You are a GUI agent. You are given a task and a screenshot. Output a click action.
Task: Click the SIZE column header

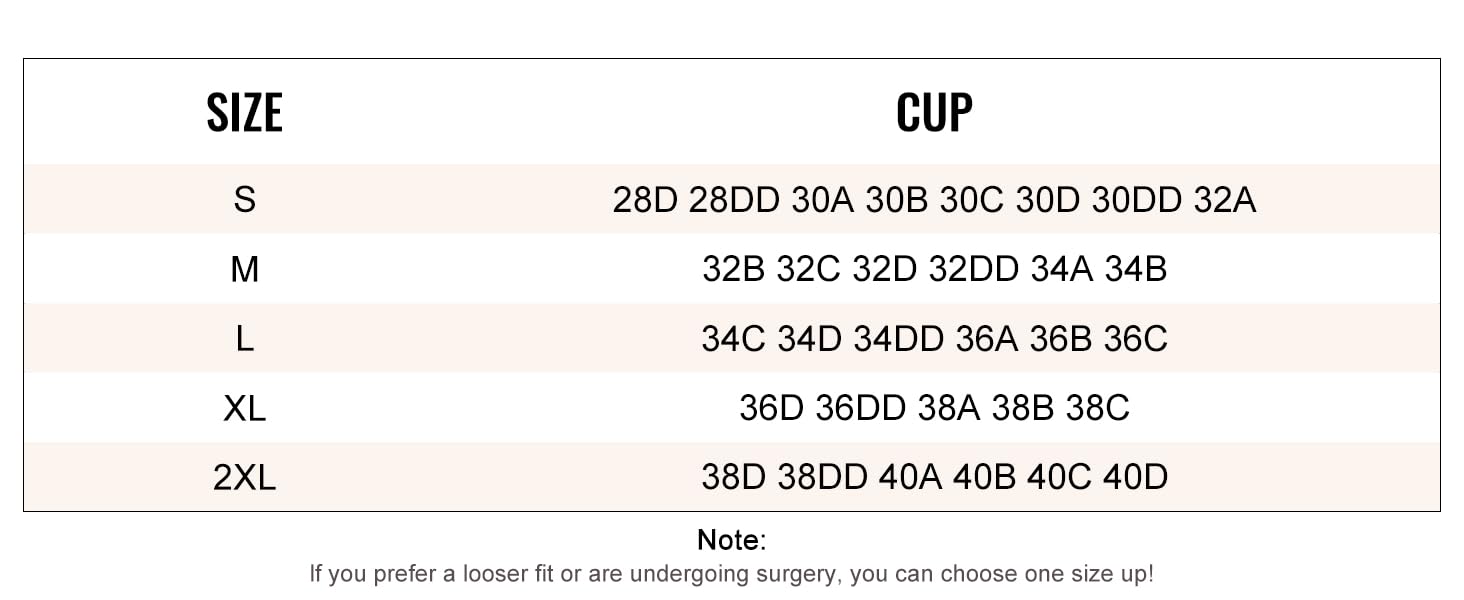coord(244,112)
